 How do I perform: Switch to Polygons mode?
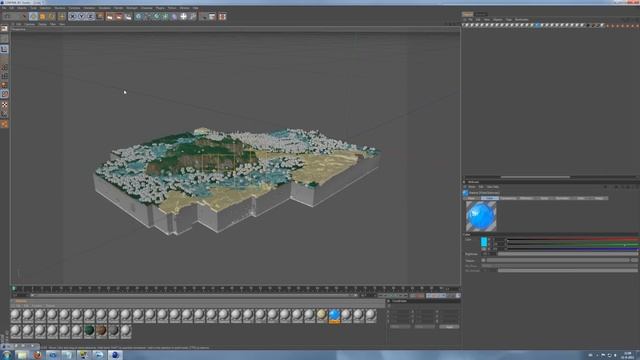click(x=4, y=85)
